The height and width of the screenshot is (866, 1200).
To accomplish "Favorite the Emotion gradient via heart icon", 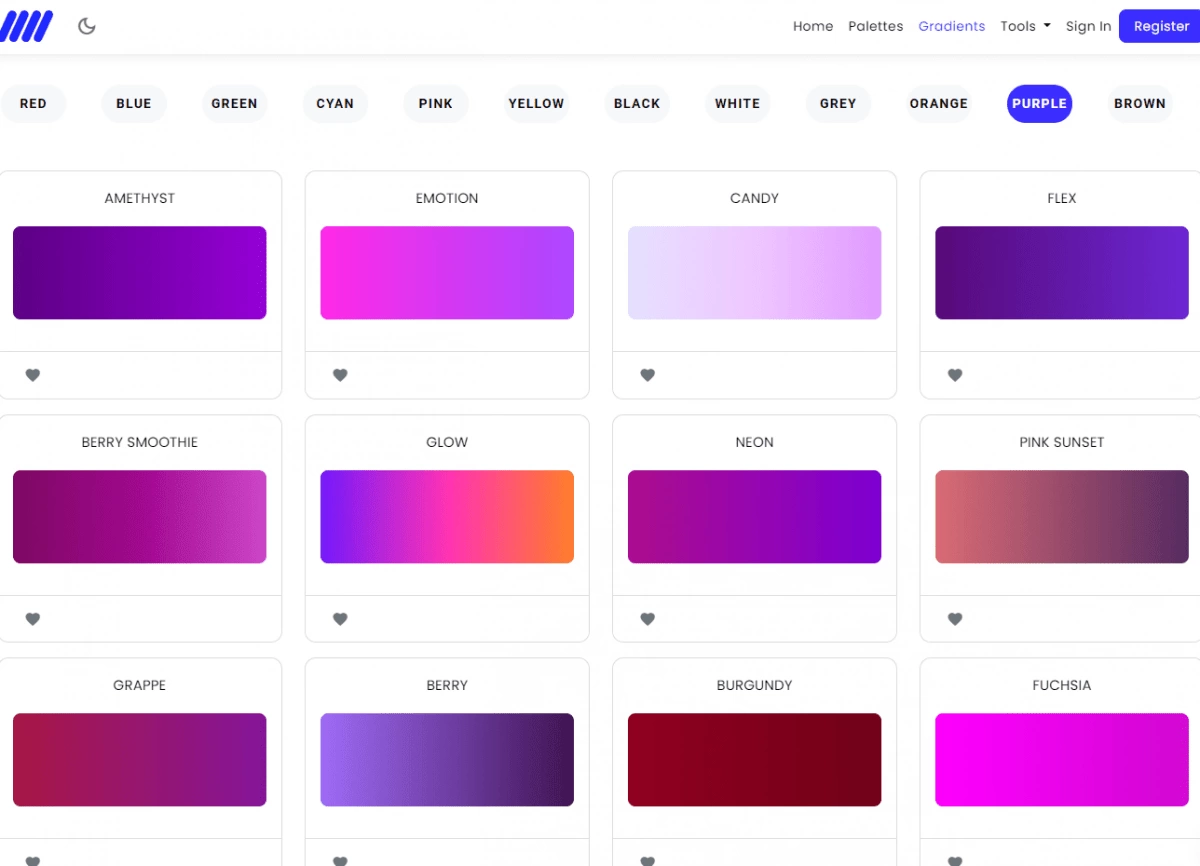I will click(340, 375).
